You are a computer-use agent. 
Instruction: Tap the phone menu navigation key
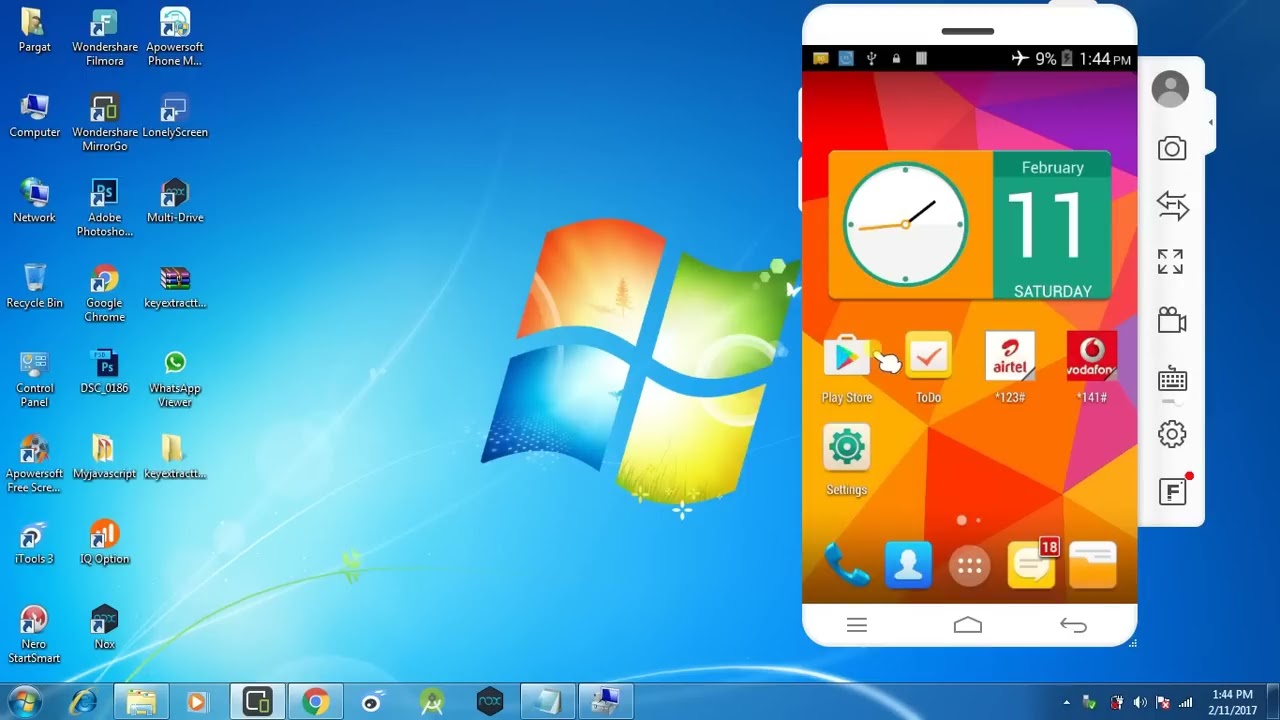click(856, 625)
